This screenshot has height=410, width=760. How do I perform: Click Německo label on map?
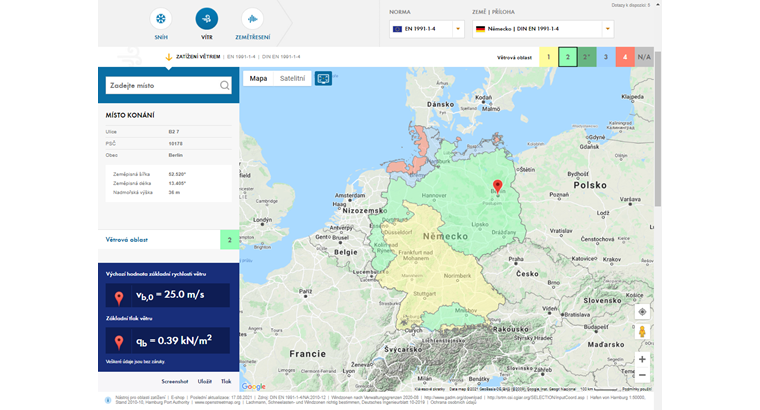[445, 237]
